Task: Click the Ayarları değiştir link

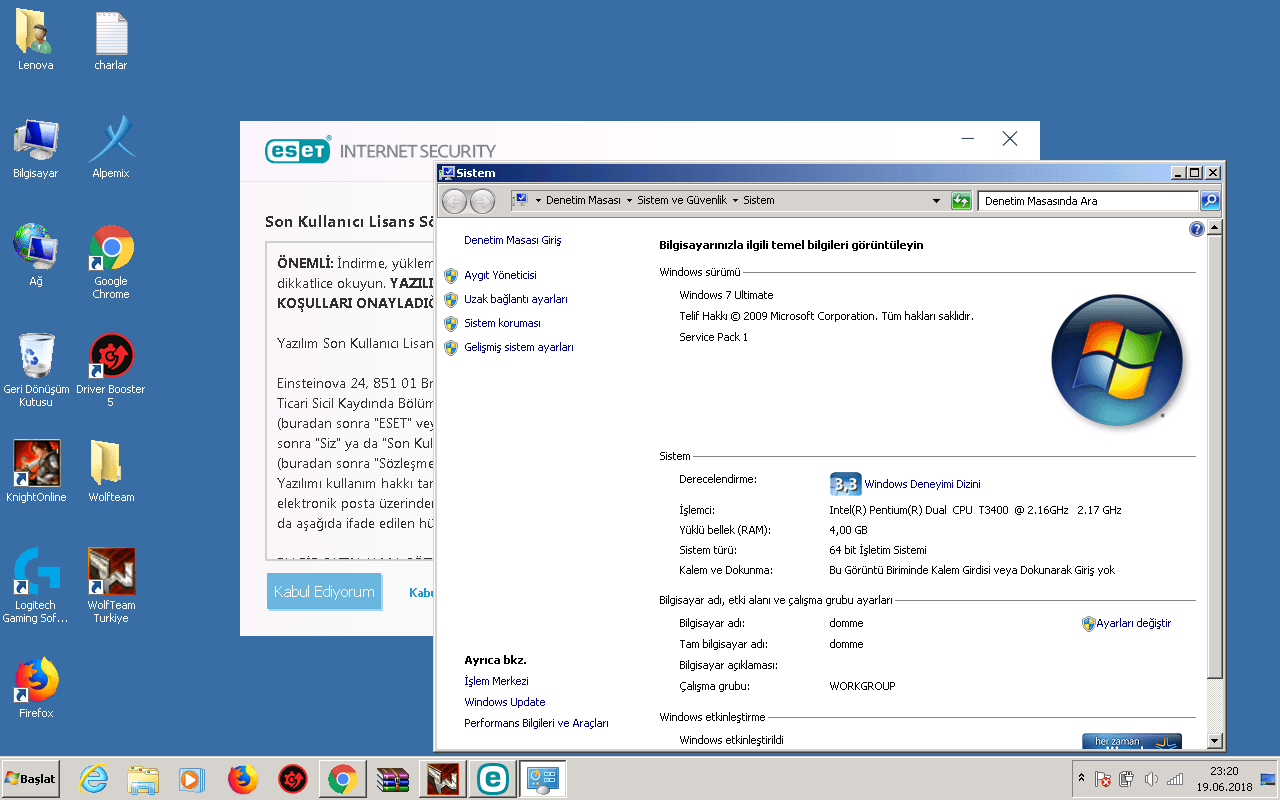Action: [1133, 623]
